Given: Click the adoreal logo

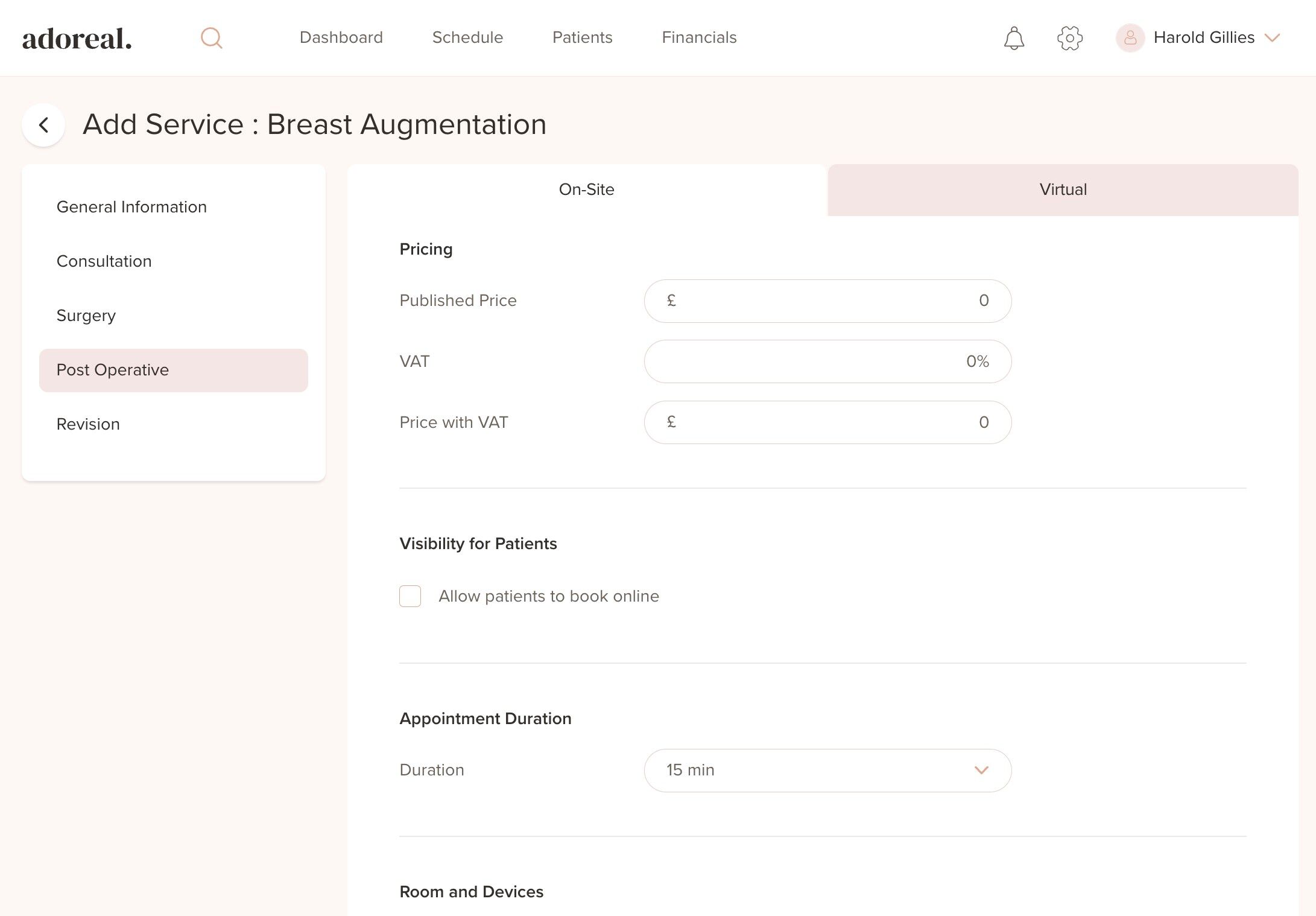Looking at the screenshot, I should (77, 39).
